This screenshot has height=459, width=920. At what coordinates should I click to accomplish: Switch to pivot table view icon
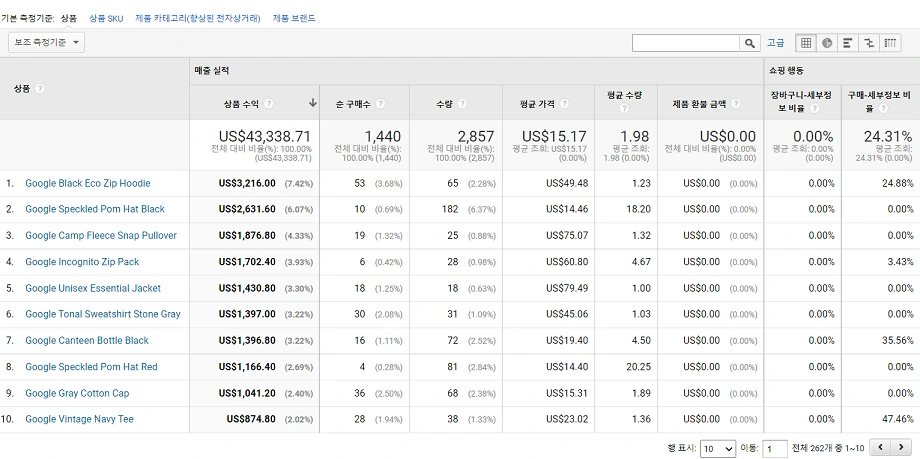point(890,43)
